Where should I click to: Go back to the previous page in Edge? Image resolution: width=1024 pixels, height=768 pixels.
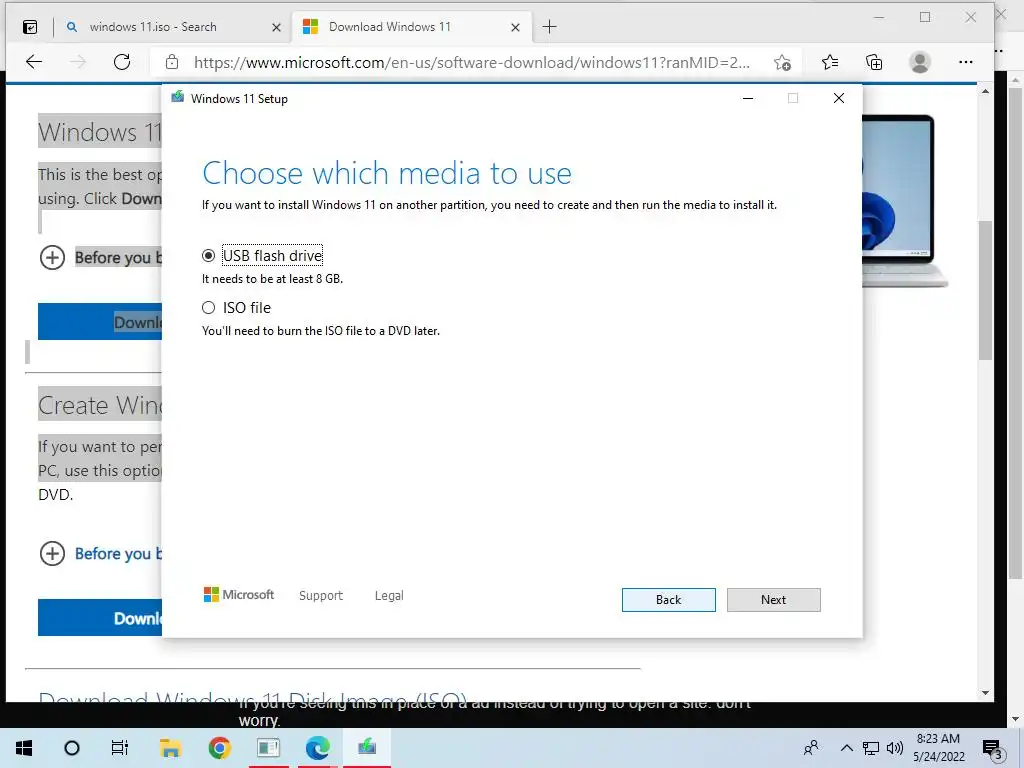(34, 62)
